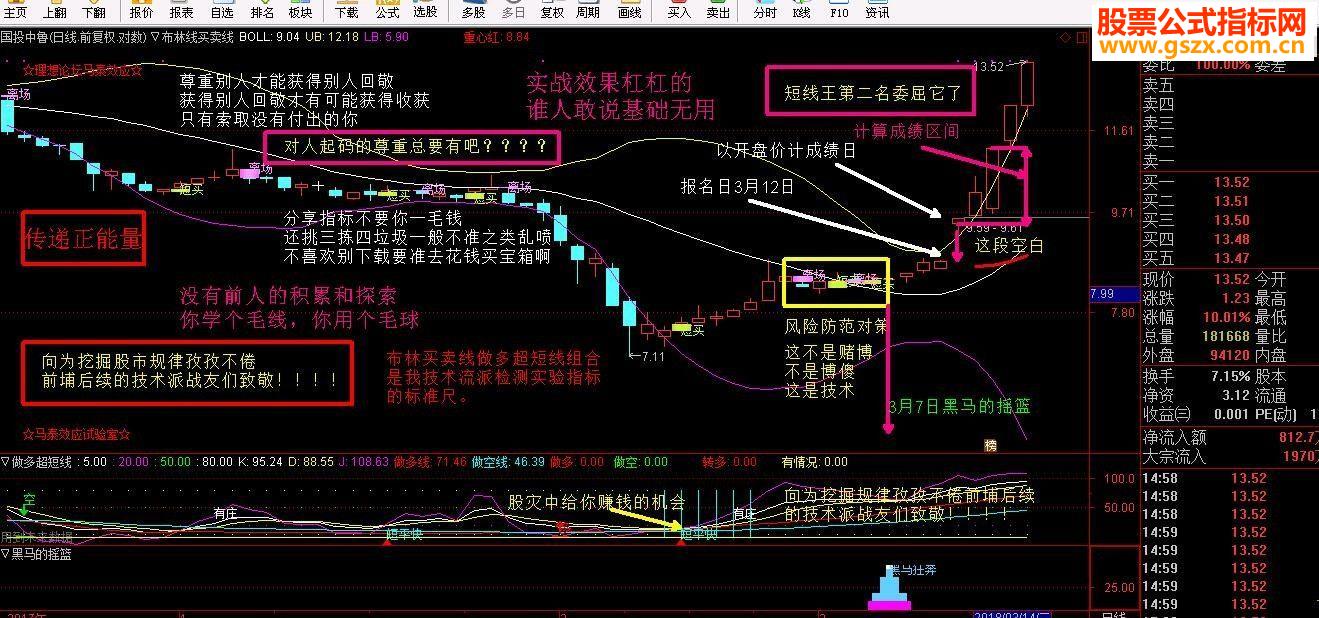
Task: Select the 买一 13.52 bid row
Action: point(1230,182)
